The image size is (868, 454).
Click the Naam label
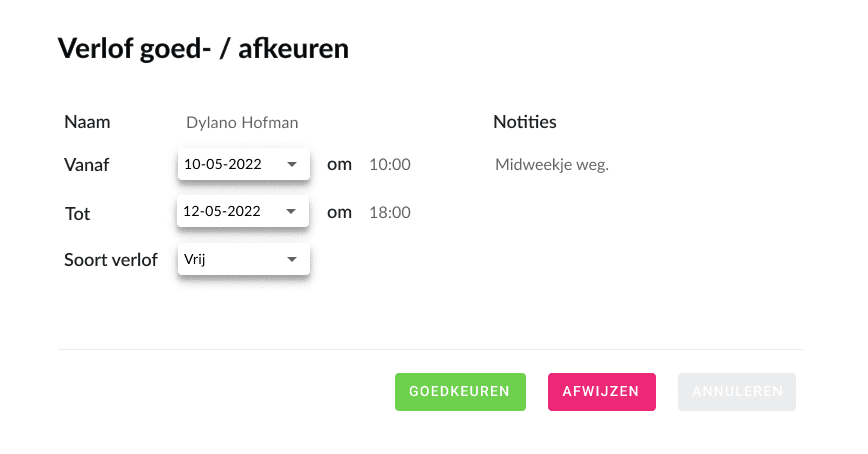click(x=87, y=122)
